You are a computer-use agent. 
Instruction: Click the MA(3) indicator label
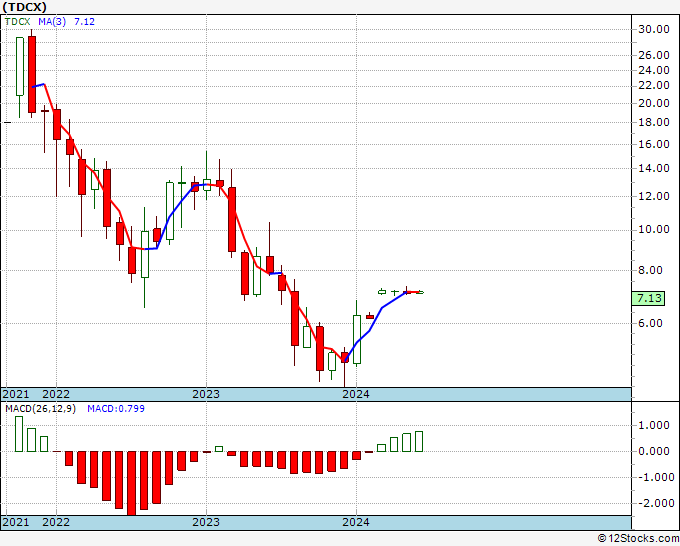52,22
